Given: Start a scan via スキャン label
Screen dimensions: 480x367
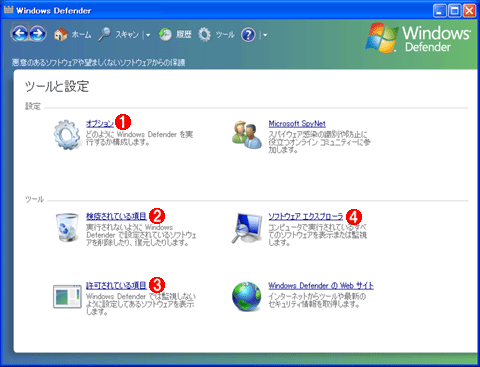Looking at the screenshot, I should (x=127, y=35).
